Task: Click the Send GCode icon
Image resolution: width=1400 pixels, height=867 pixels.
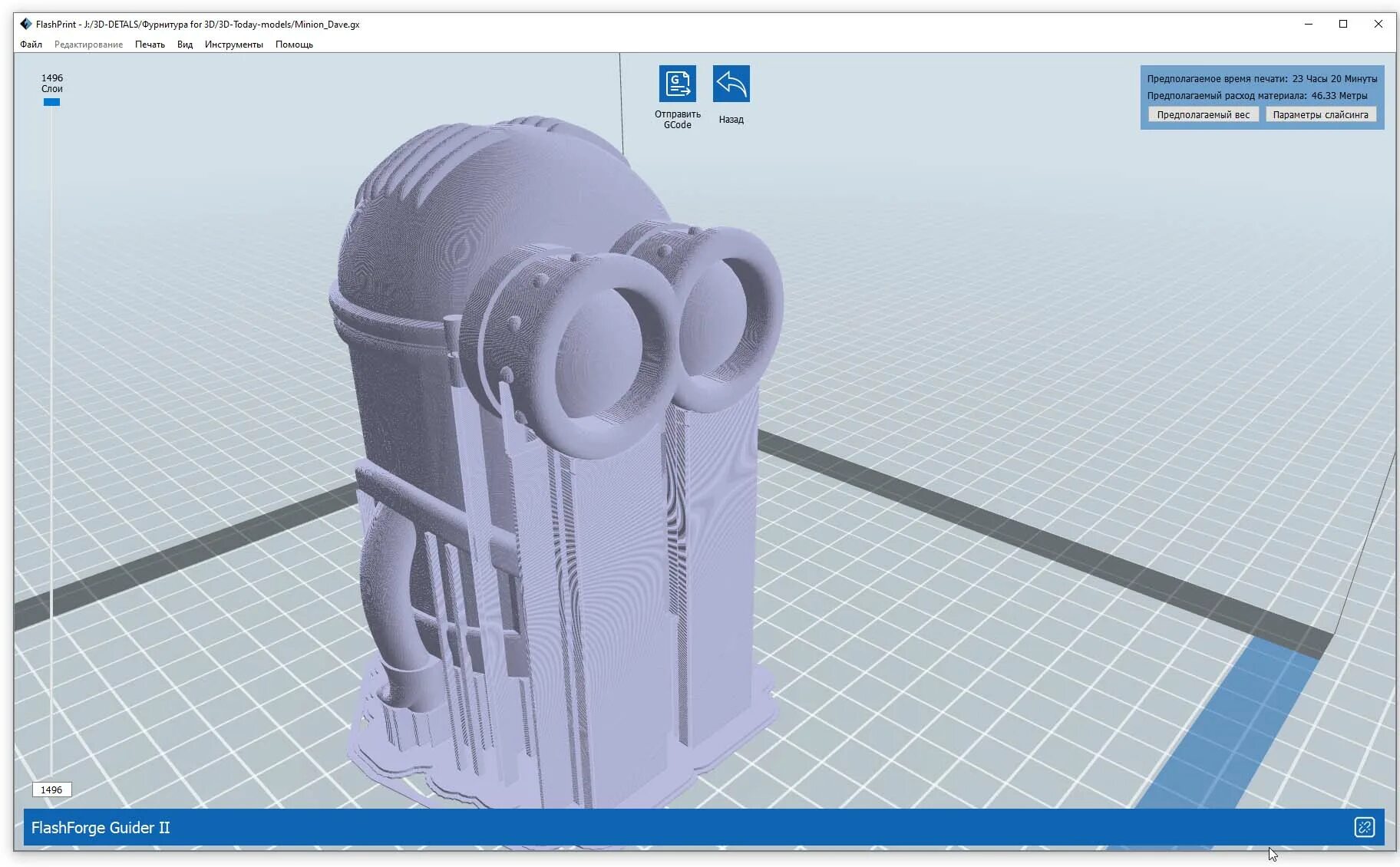Action: [677, 83]
